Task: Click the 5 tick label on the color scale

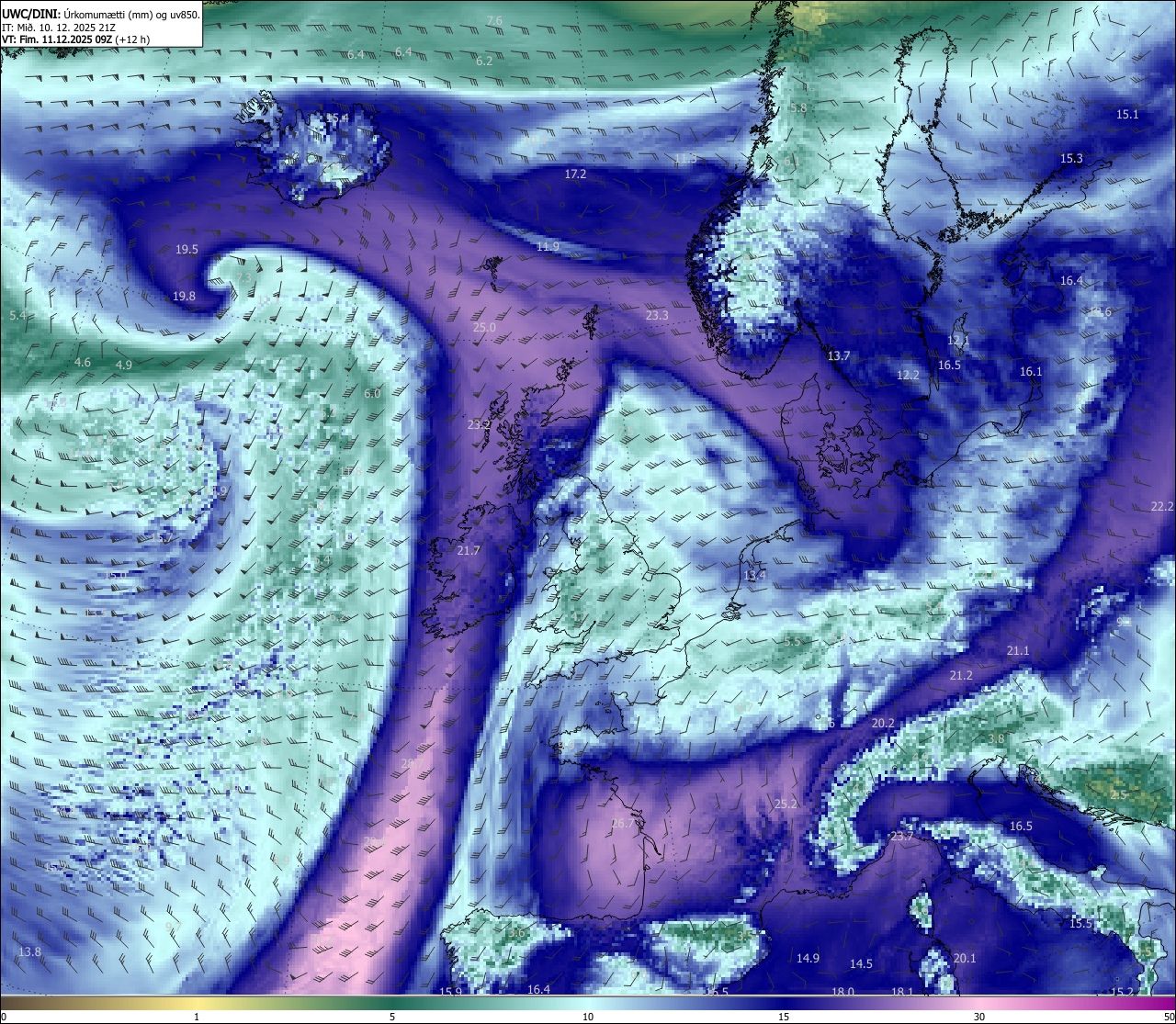Action: 392,1017
